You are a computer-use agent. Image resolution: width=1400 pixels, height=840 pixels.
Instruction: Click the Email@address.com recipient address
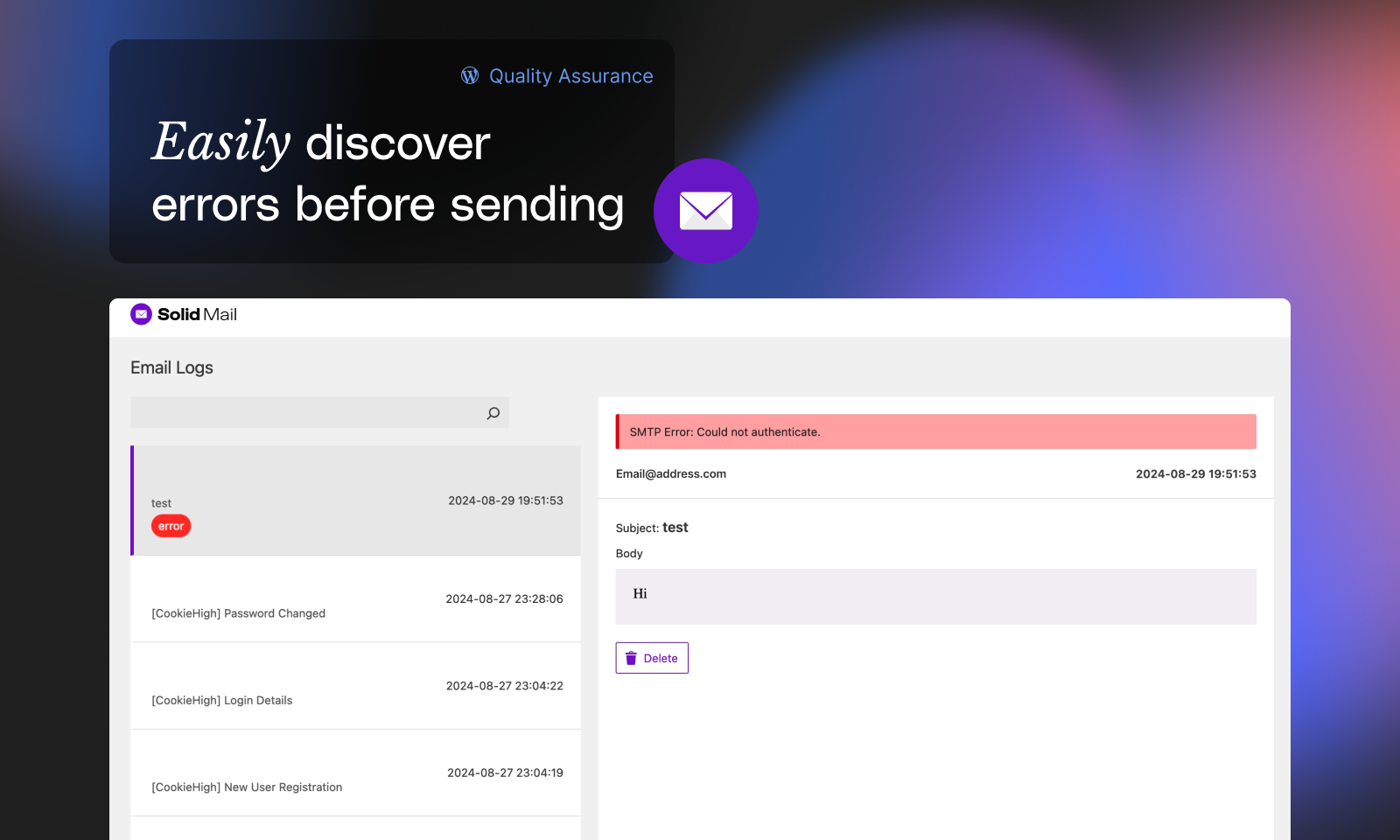click(671, 474)
